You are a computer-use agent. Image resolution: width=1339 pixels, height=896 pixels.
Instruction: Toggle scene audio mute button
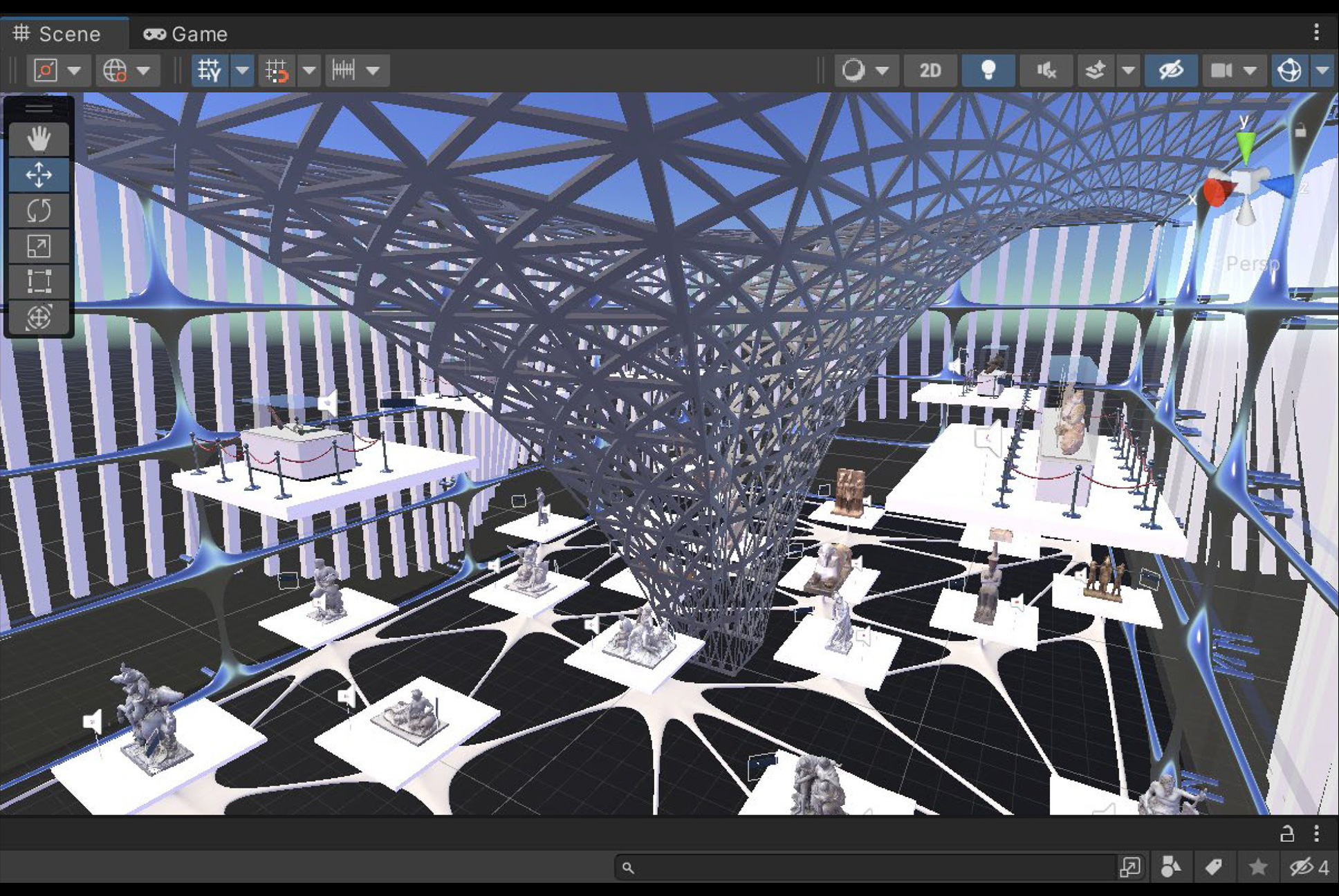pos(1046,71)
